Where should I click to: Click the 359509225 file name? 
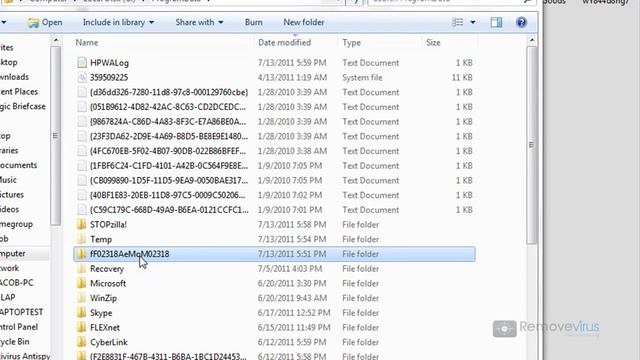click(x=109, y=78)
